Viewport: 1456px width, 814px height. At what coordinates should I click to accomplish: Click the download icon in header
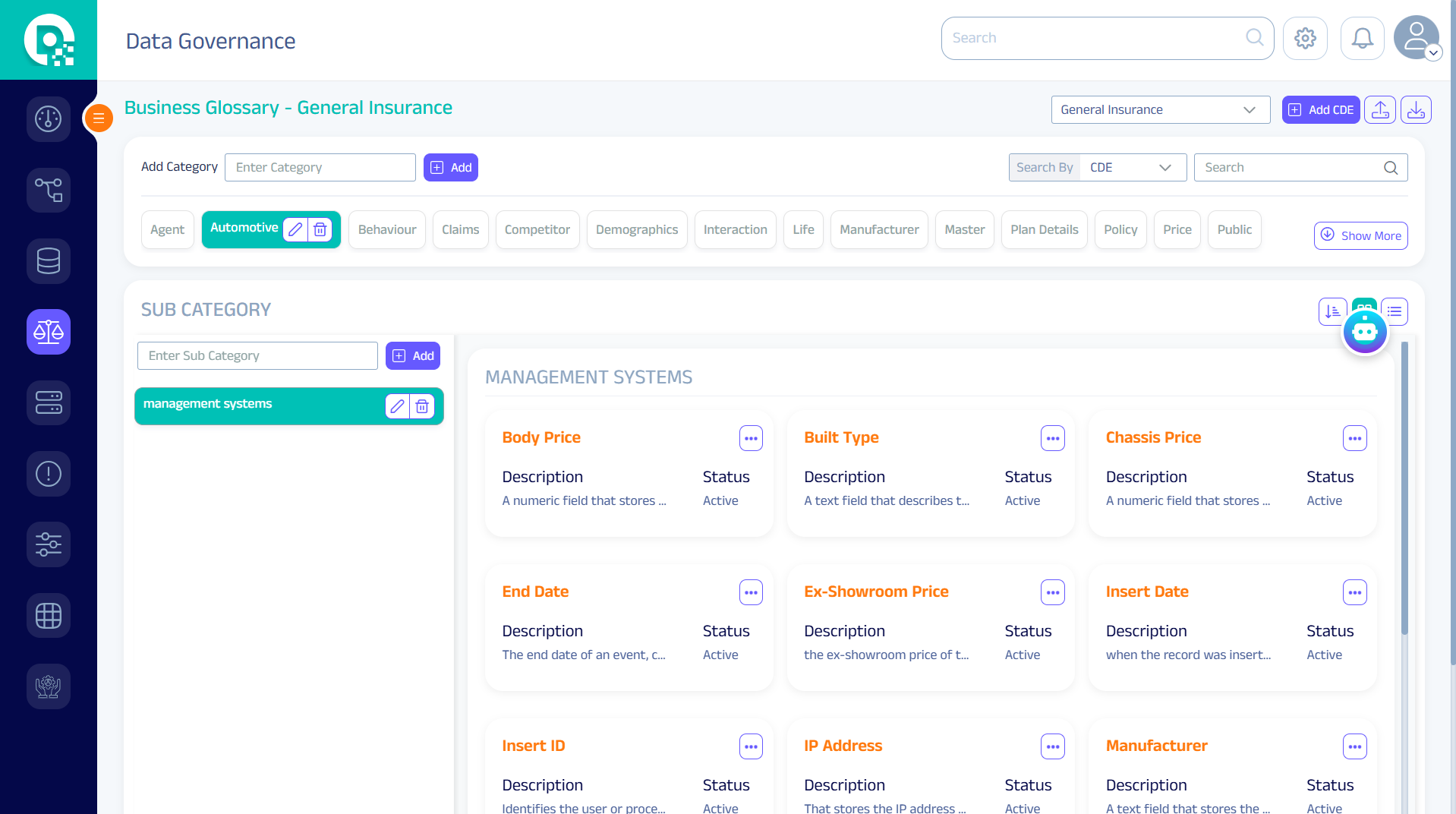click(1416, 110)
